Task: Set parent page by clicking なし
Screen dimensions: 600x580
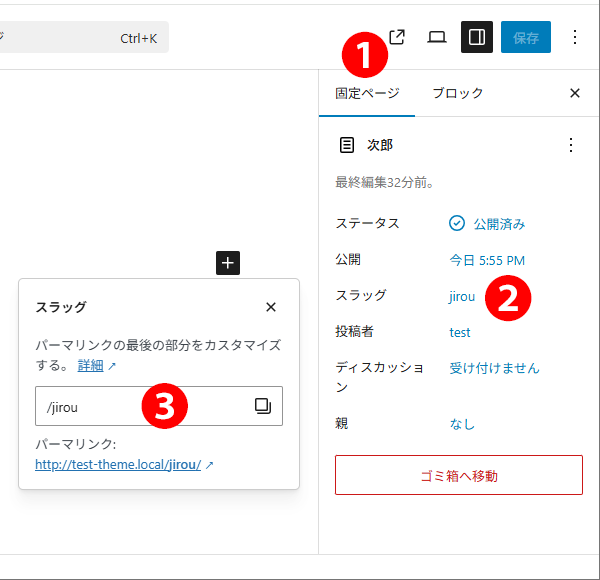Action: pos(462,424)
